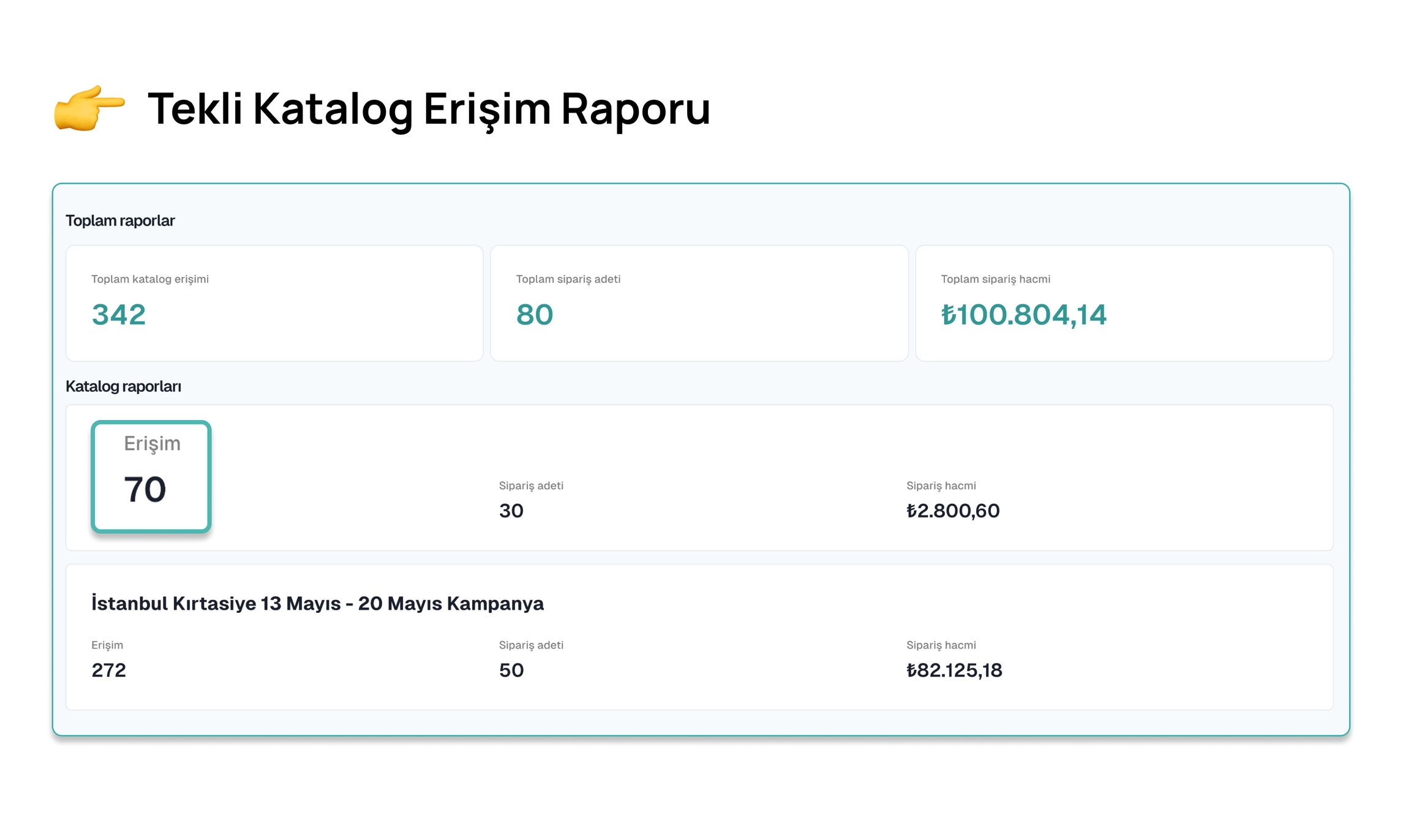
Task: Select the order count value 30
Action: pos(511,511)
